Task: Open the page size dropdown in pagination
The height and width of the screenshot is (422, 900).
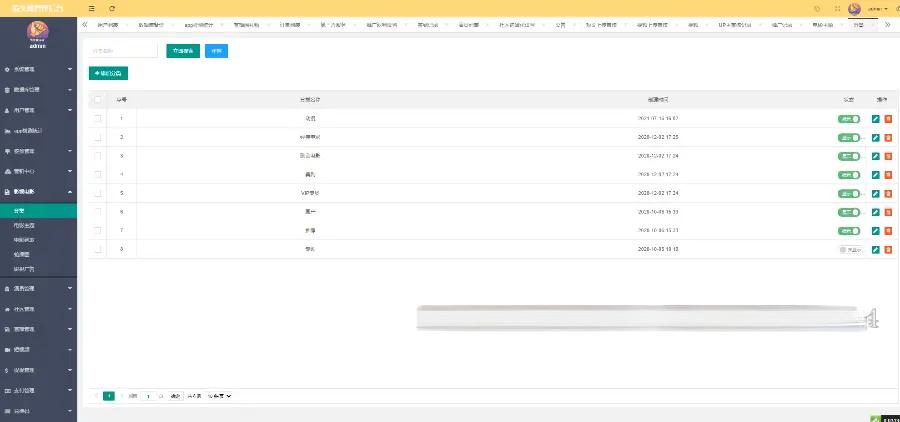Action: point(219,396)
